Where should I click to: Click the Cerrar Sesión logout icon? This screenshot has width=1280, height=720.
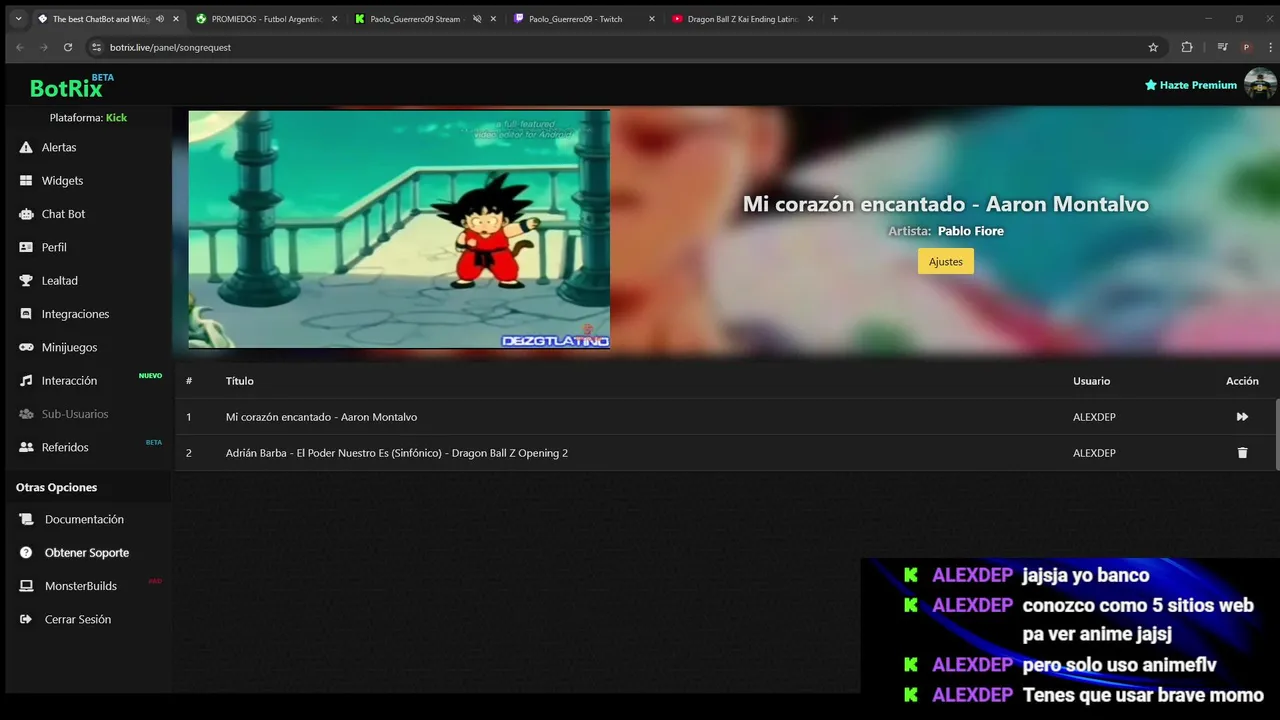tap(26, 619)
